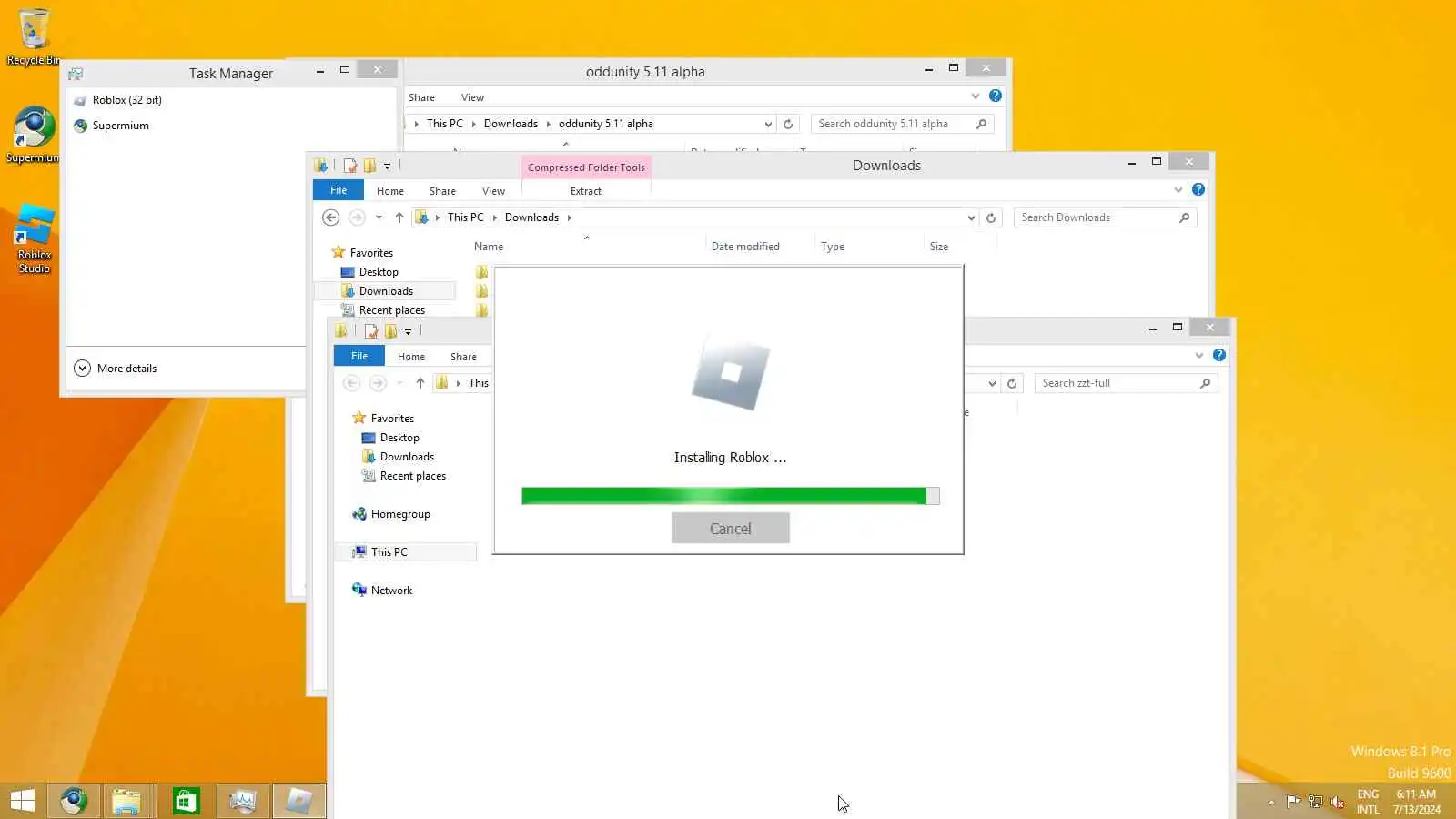Image resolution: width=1456 pixels, height=819 pixels.
Task: Refresh the Downloads window address bar
Action: [991, 217]
